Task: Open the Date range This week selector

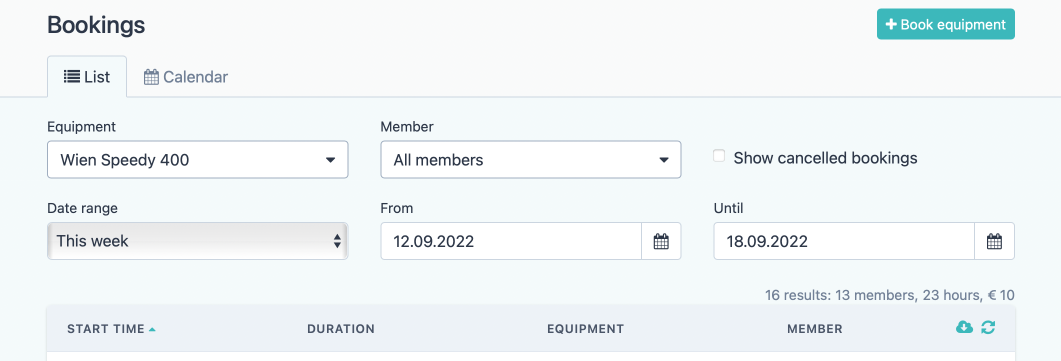Action: [x=198, y=241]
